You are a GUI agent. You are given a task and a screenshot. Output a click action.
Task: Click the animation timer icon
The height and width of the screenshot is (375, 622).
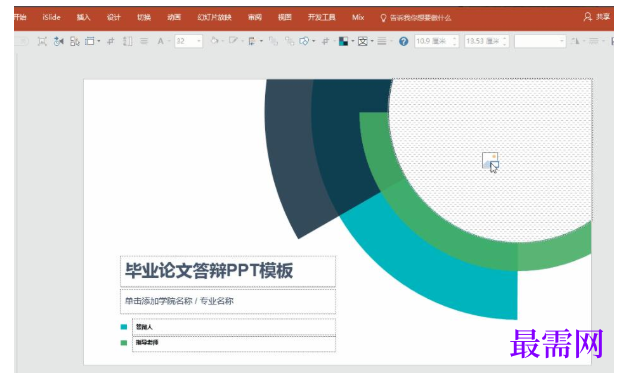click(x=58, y=41)
